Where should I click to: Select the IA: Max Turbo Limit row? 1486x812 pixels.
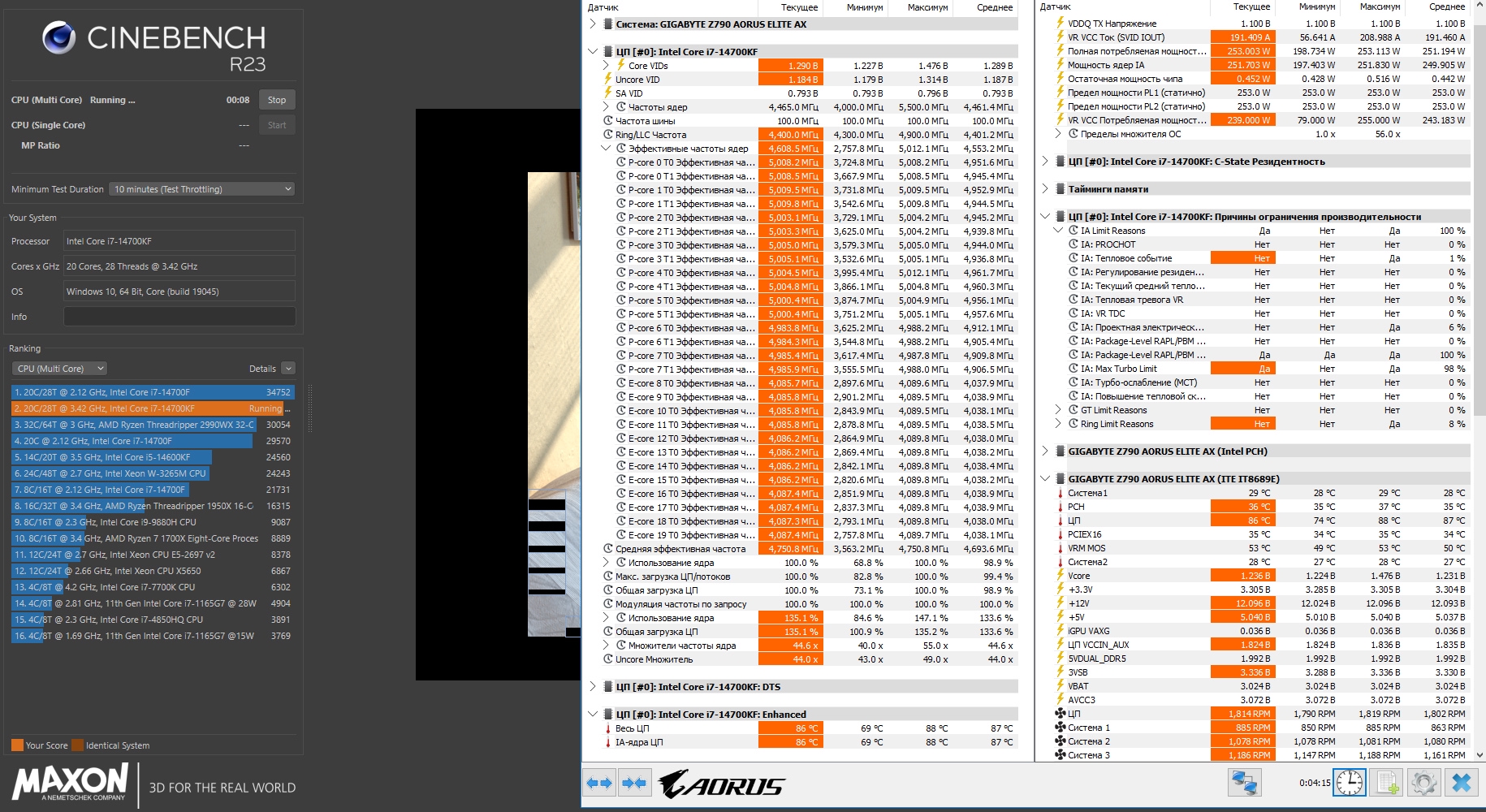pos(1254,369)
